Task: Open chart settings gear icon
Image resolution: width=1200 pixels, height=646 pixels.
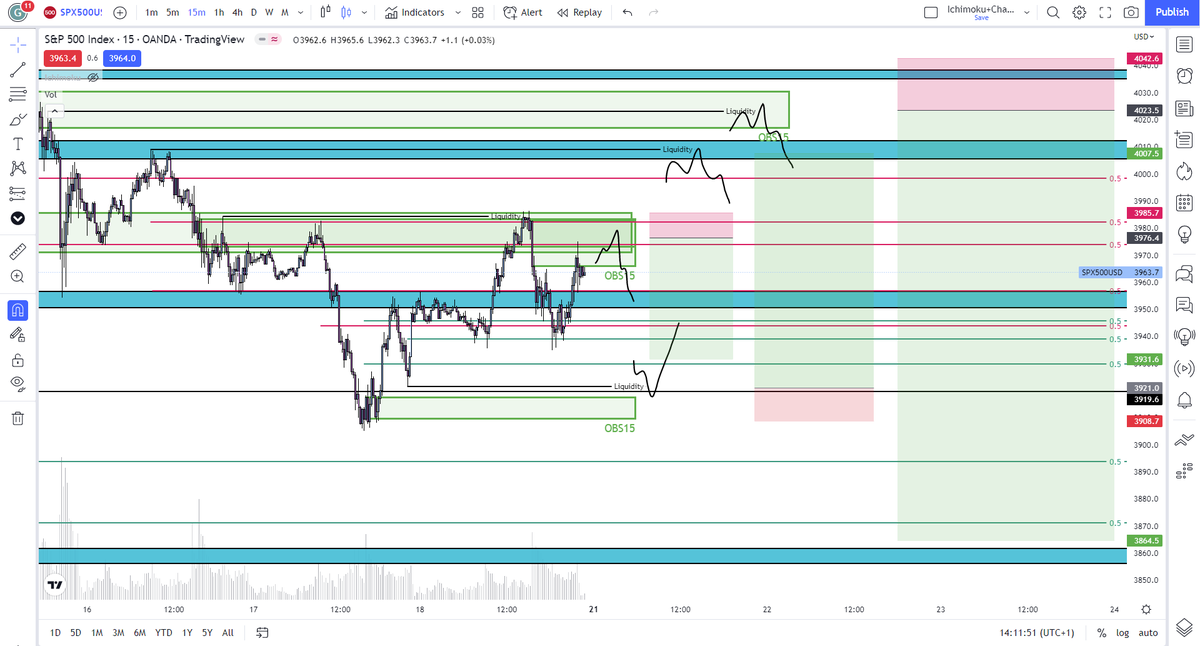Action: point(1079,12)
